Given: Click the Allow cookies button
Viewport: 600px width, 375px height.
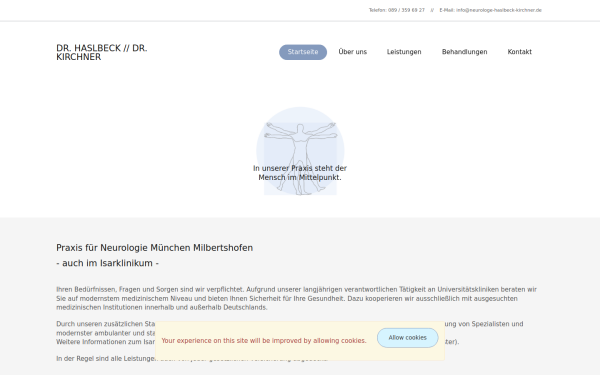Looking at the screenshot, I should point(408,338).
